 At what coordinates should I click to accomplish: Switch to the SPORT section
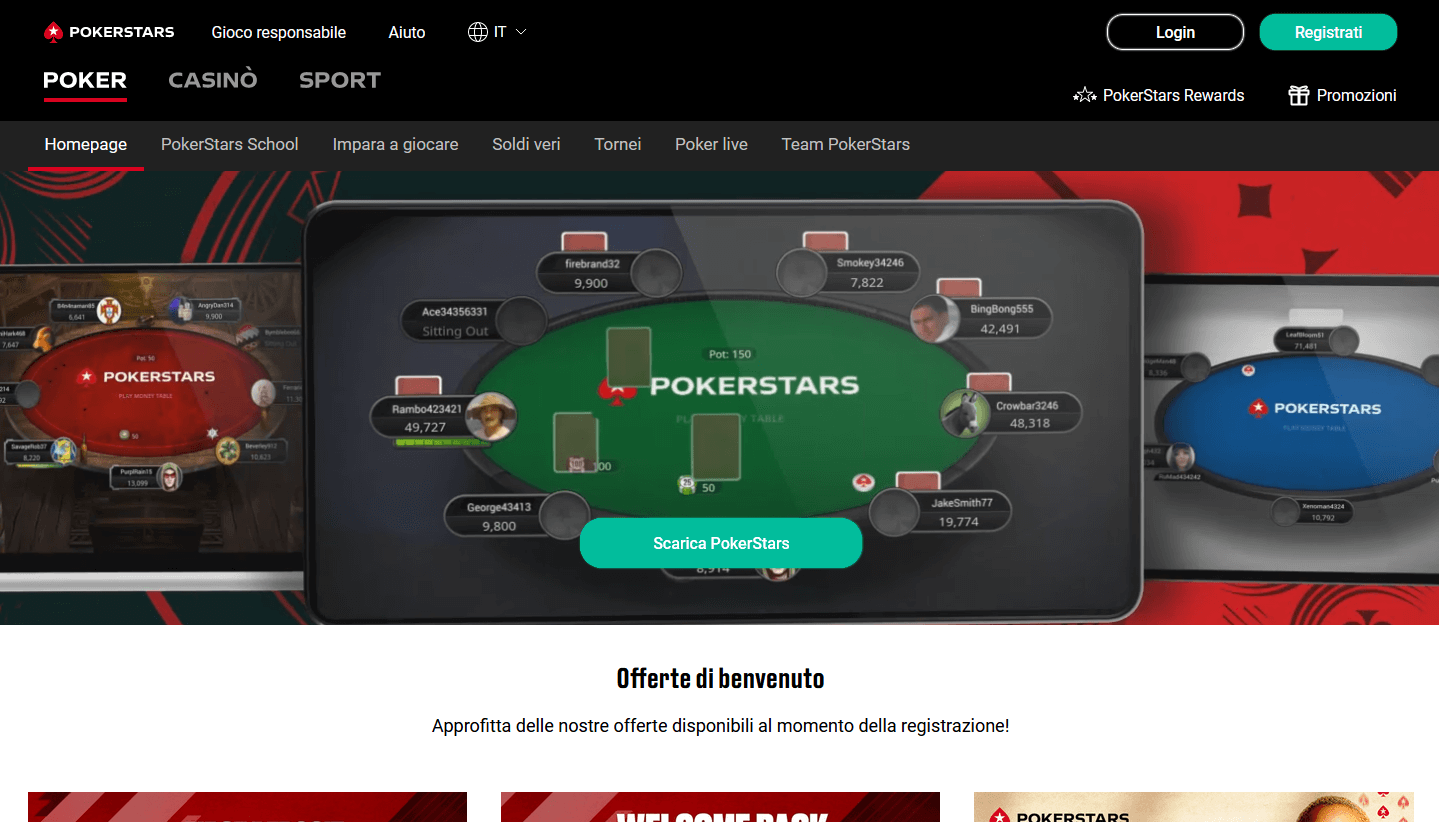coord(340,80)
